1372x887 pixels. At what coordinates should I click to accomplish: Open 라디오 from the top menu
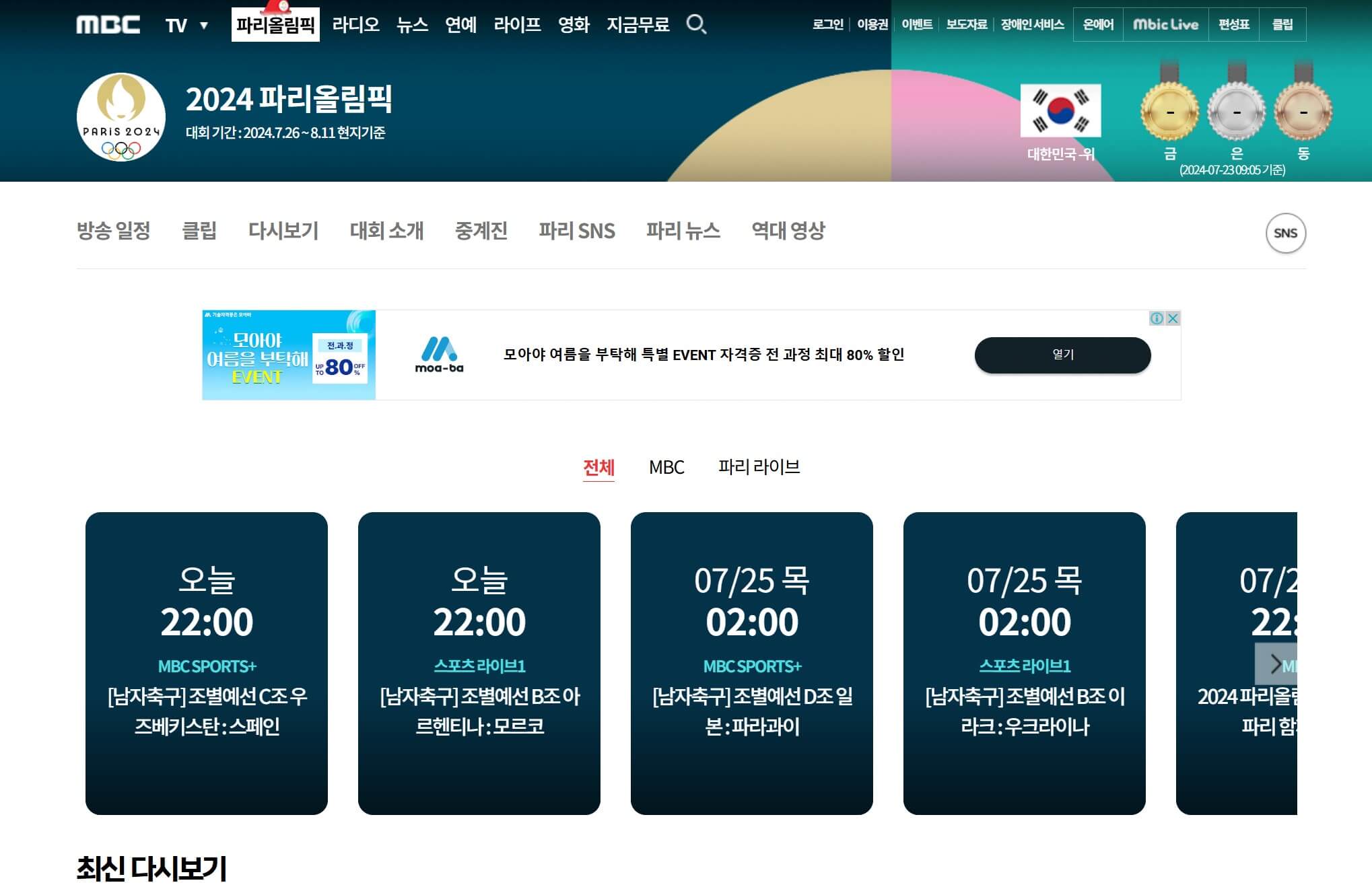[356, 25]
